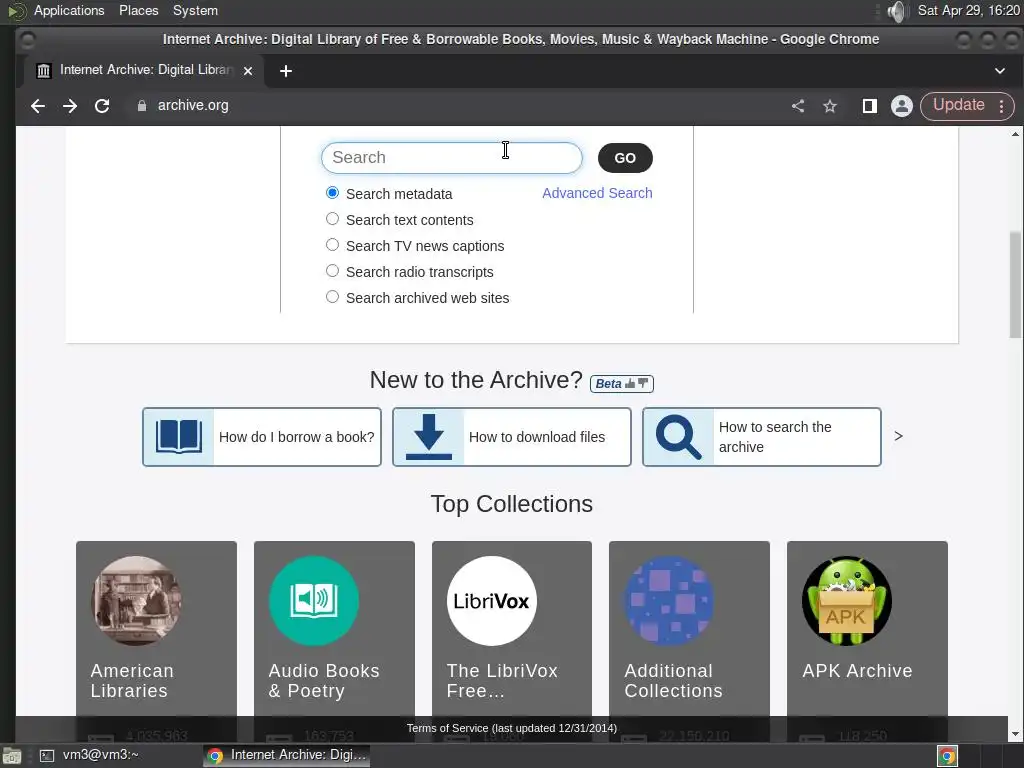
Task: Open the Additional Collections title
Action: pyautogui.click(x=673, y=680)
